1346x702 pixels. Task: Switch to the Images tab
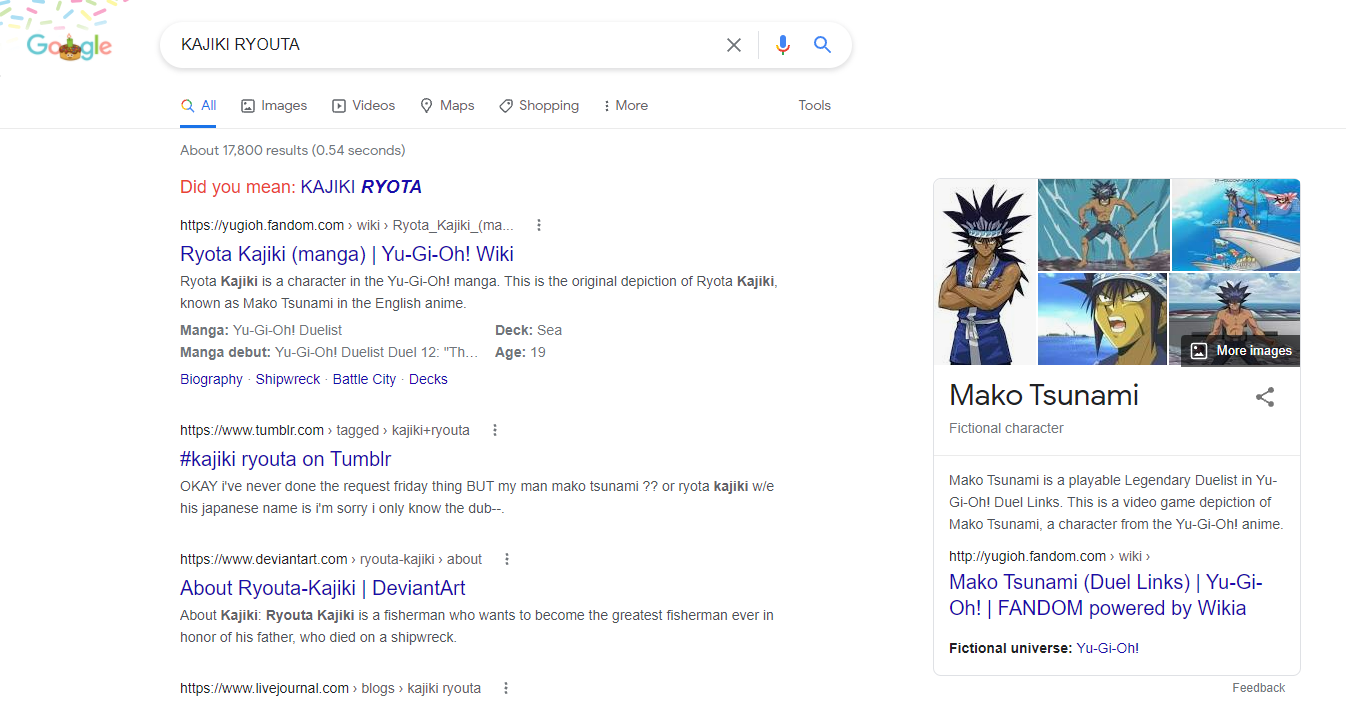pos(274,105)
